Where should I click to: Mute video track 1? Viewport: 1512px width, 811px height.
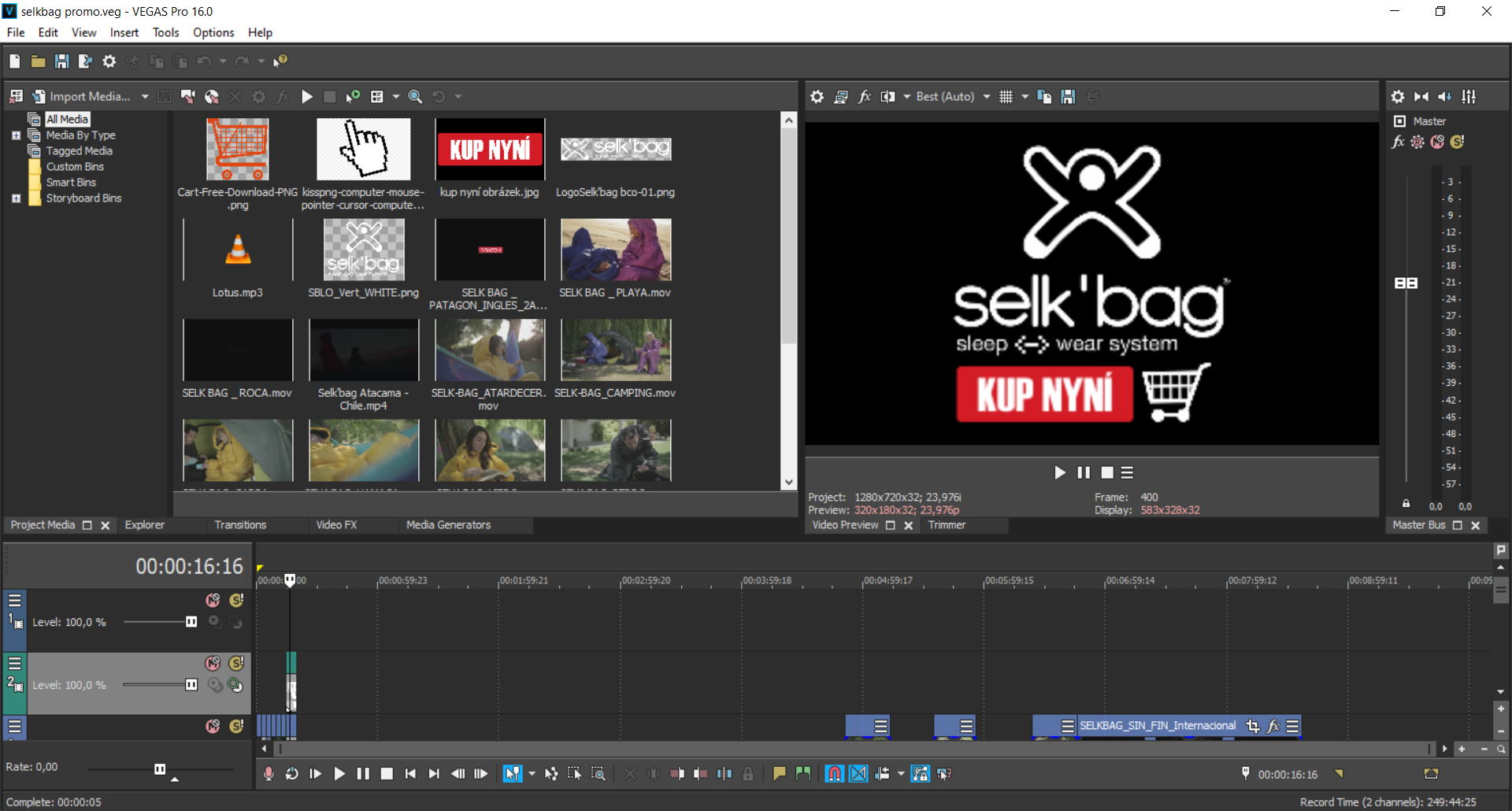point(213,601)
